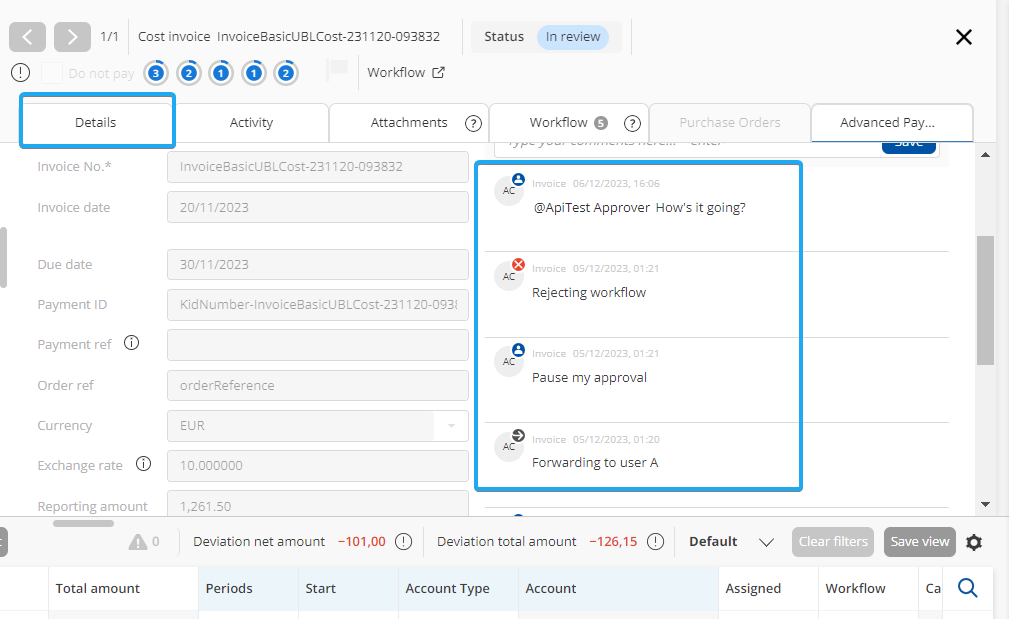Click the Exchange rate info icon
Screen dimensions: 1009x619
pos(143,464)
